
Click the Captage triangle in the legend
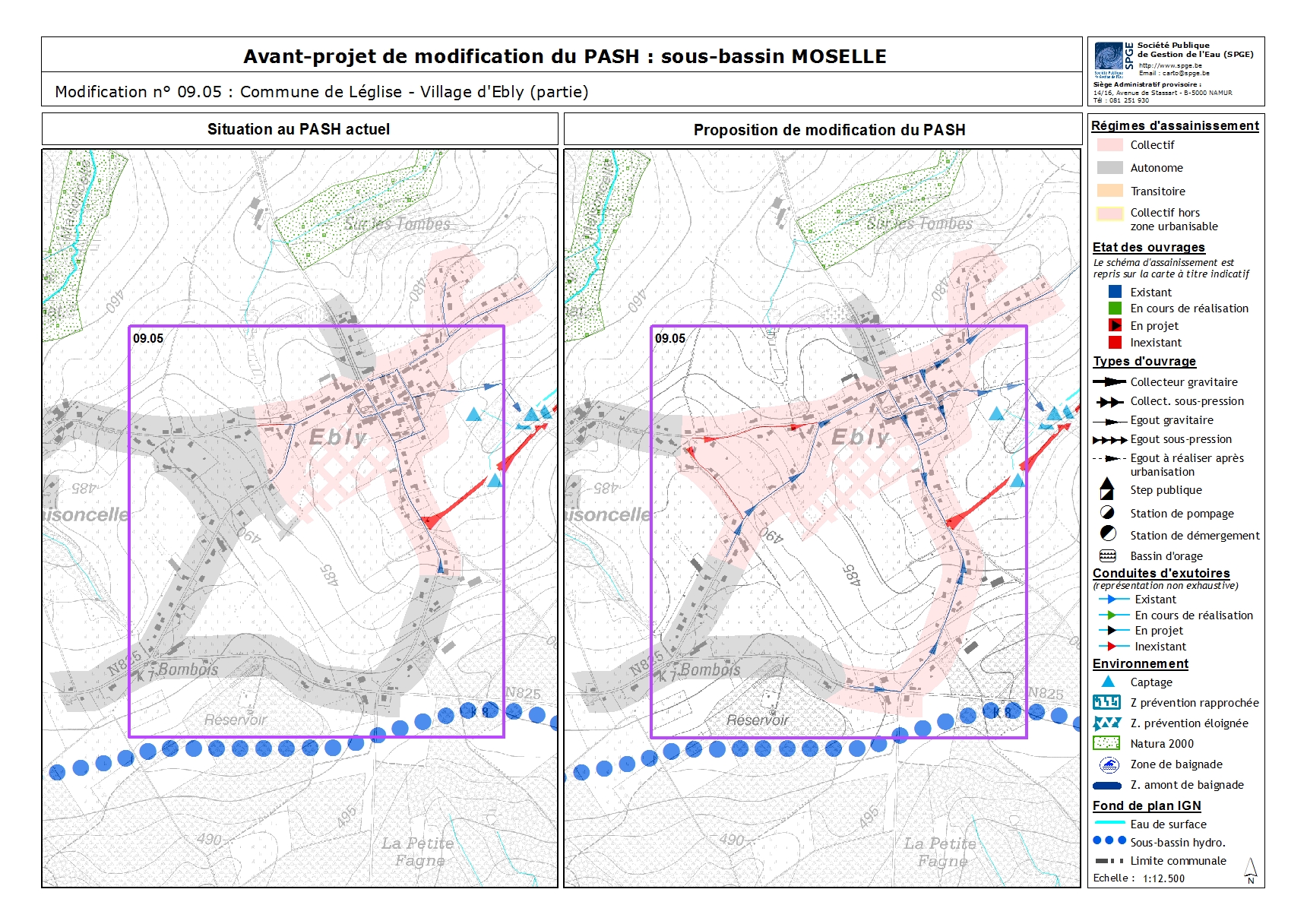coord(1108,682)
